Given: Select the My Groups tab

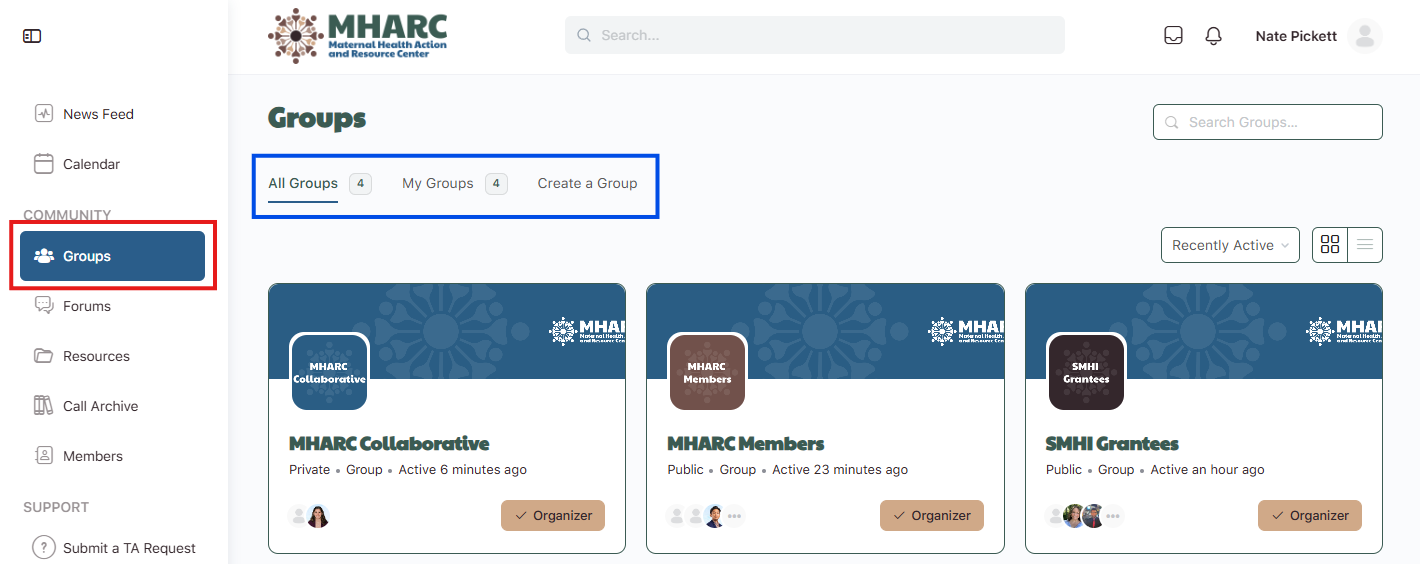Looking at the screenshot, I should tap(438, 183).
